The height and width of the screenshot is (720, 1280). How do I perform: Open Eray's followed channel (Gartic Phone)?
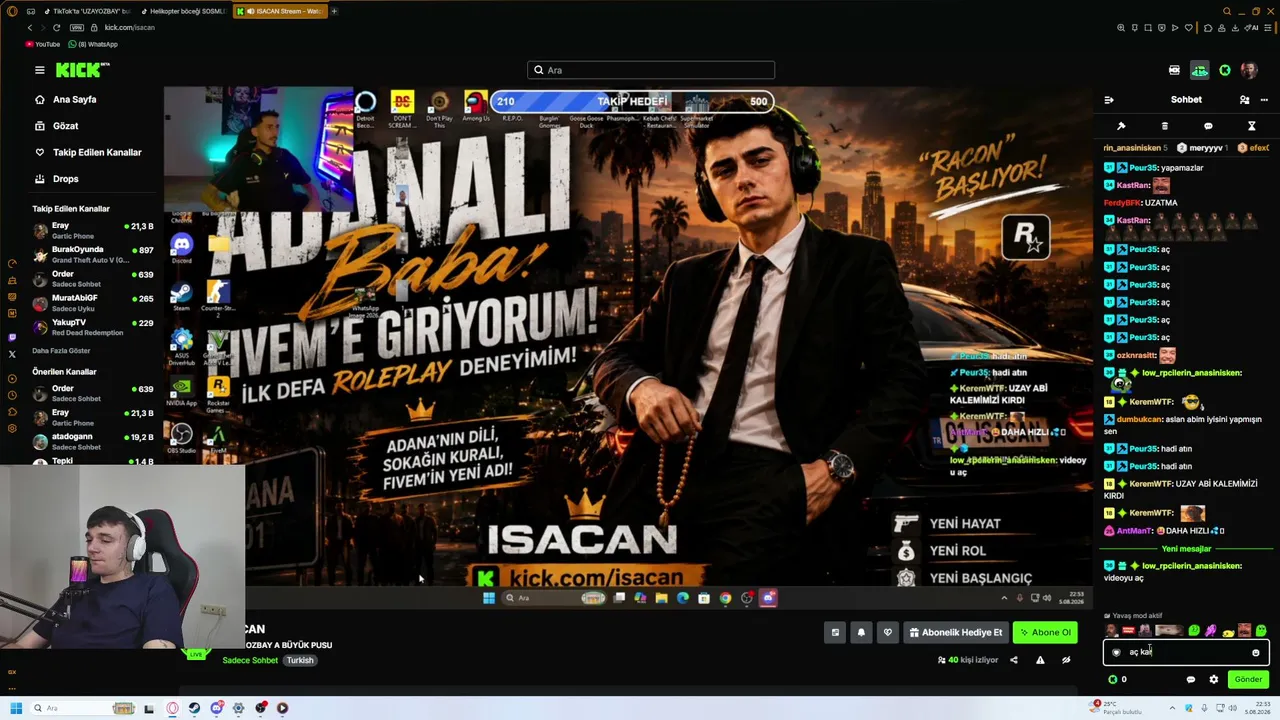(93, 231)
